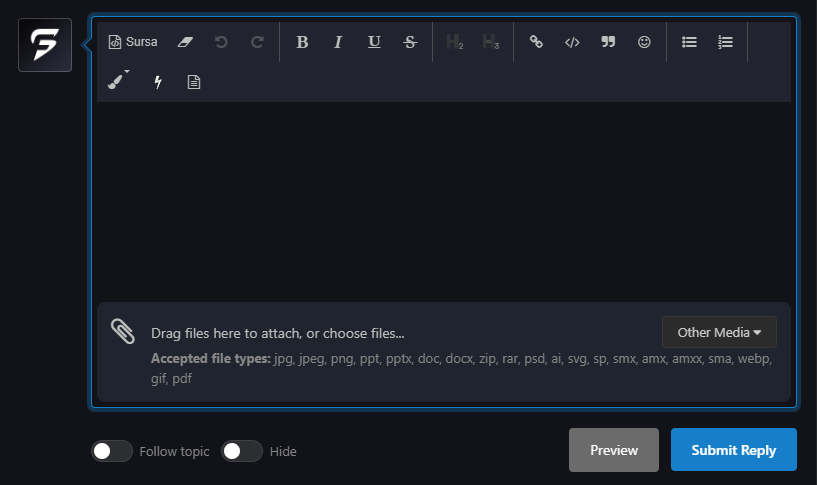Insert a link with chain icon

(536, 42)
